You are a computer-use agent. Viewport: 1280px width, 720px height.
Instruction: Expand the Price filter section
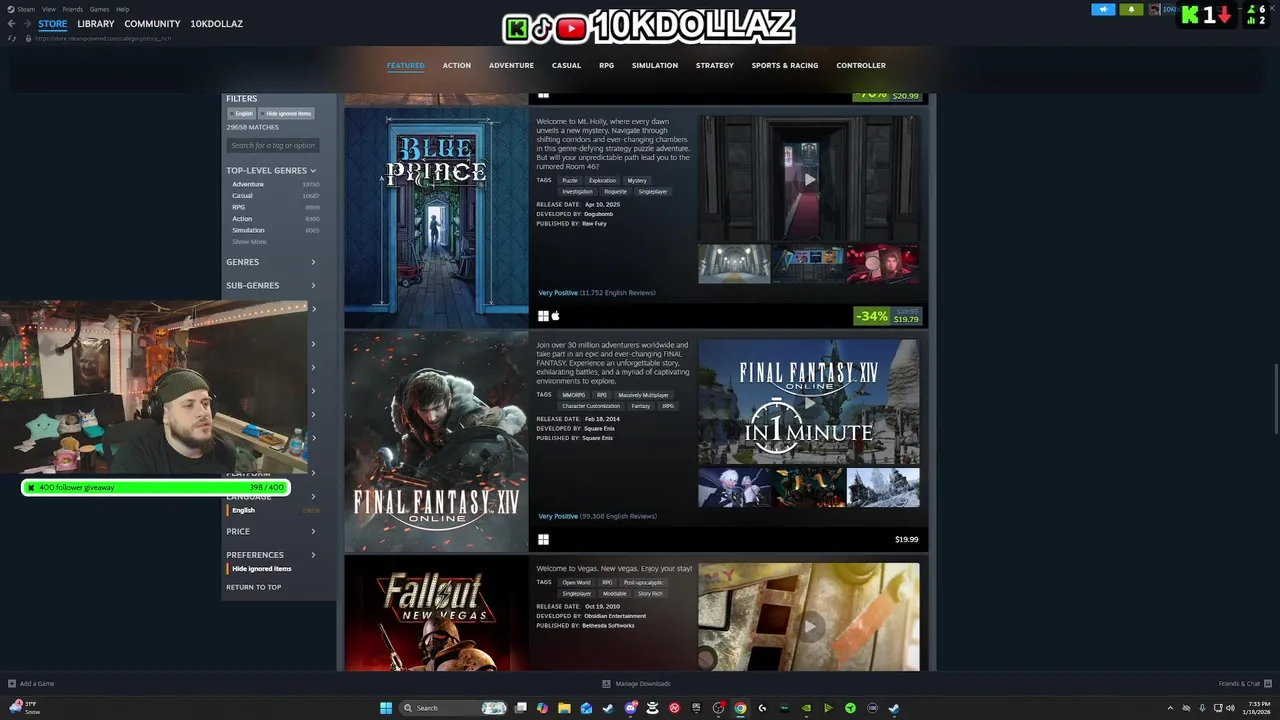tap(271, 531)
